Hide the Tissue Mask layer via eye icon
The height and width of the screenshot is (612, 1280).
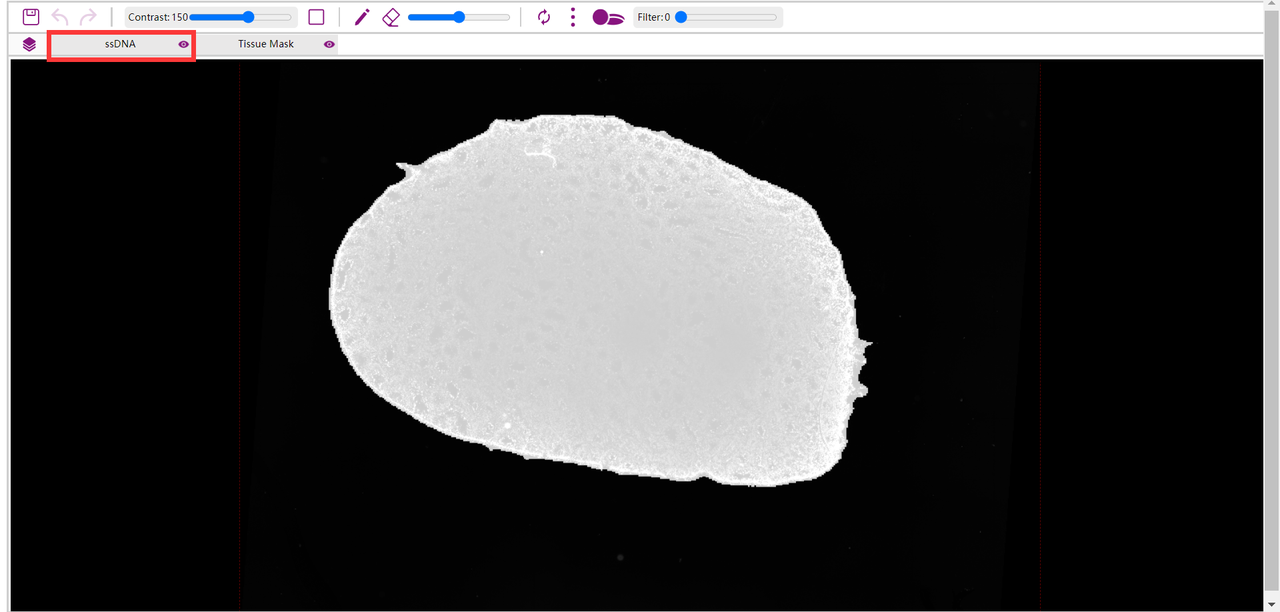(x=329, y=44)
